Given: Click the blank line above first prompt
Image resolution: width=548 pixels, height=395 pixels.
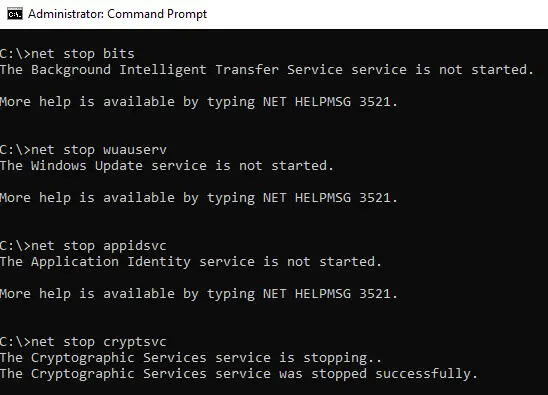Looking at the screenshot, I should (x=274, y=38).
